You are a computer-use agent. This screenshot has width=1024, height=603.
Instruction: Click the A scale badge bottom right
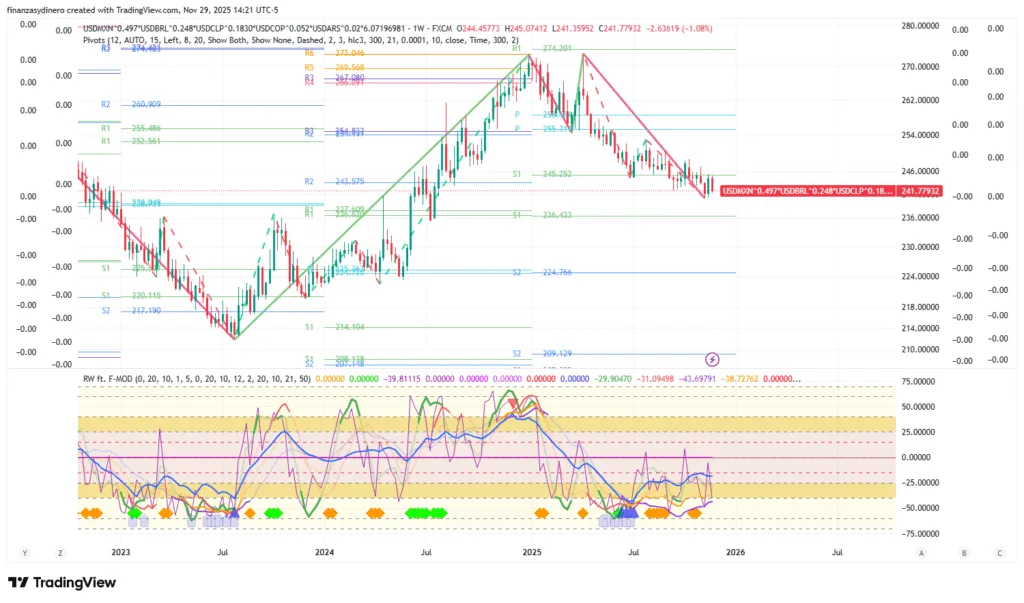tap(920, 552)
